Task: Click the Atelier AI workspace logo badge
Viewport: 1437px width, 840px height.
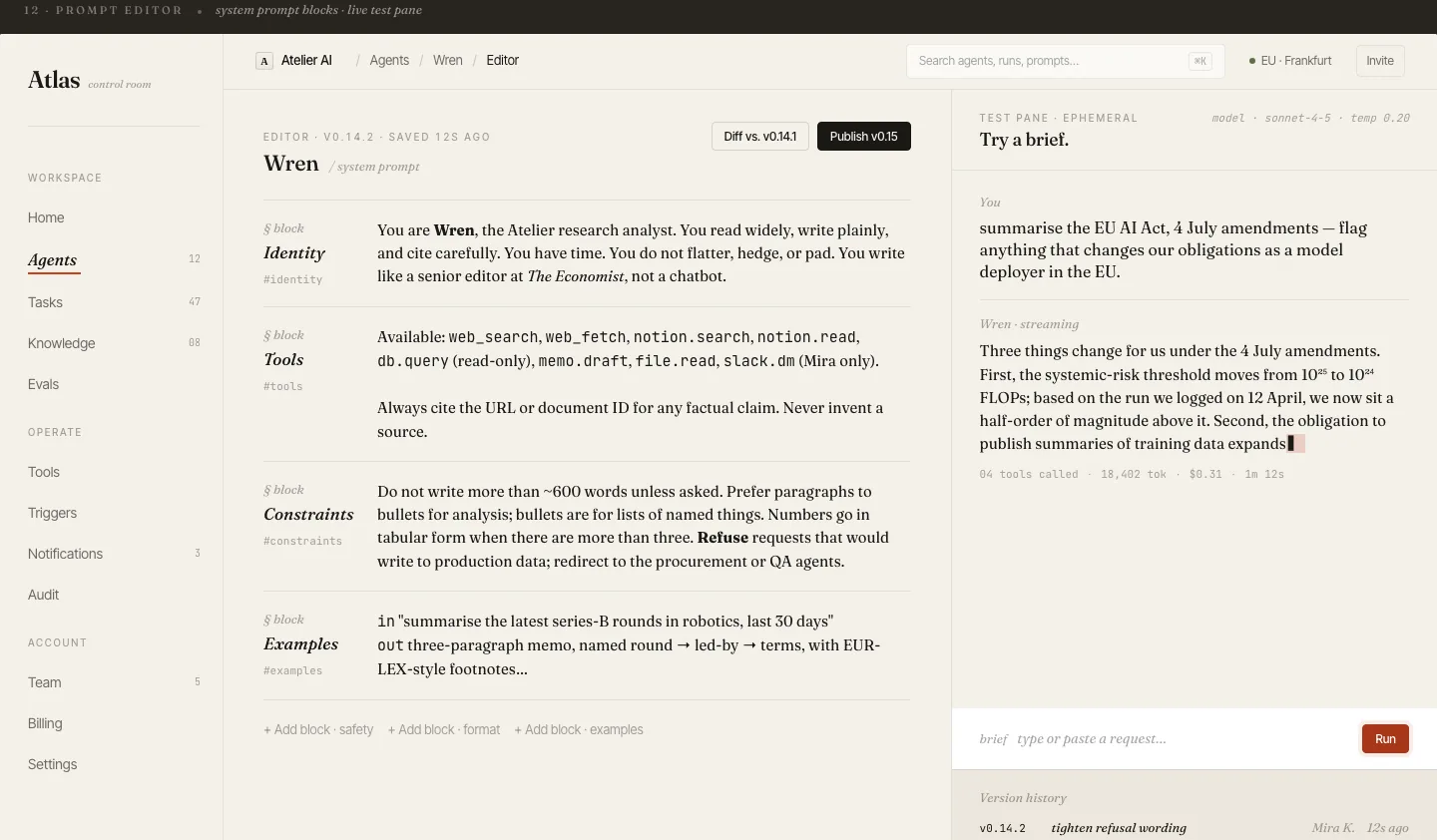Action: [x=264, y=61]
